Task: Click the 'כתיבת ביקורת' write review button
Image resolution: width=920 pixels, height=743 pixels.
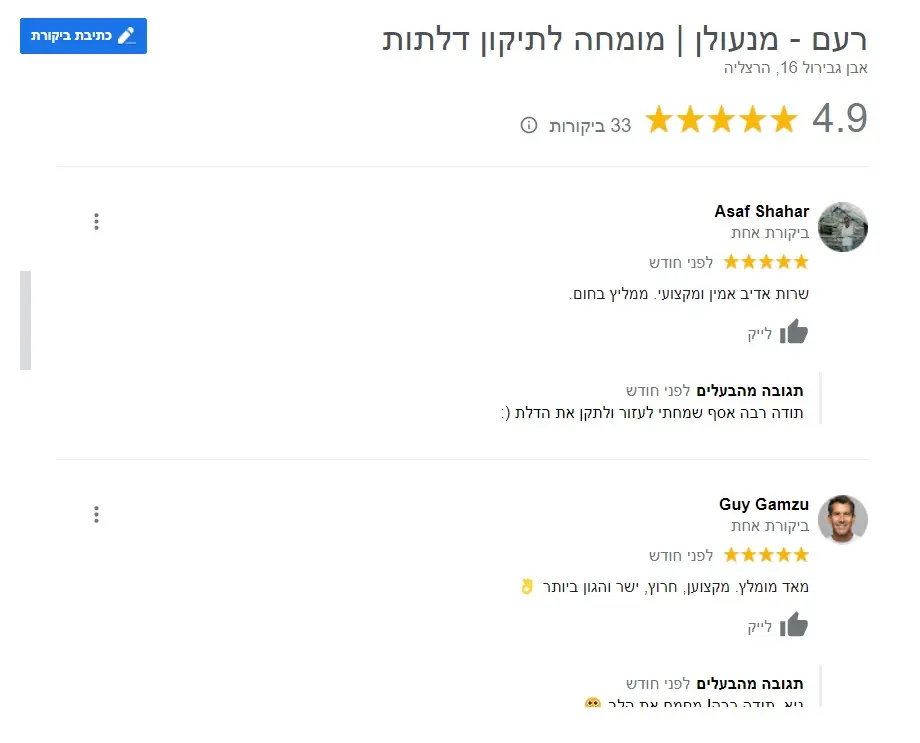Action: pos(83,35)
